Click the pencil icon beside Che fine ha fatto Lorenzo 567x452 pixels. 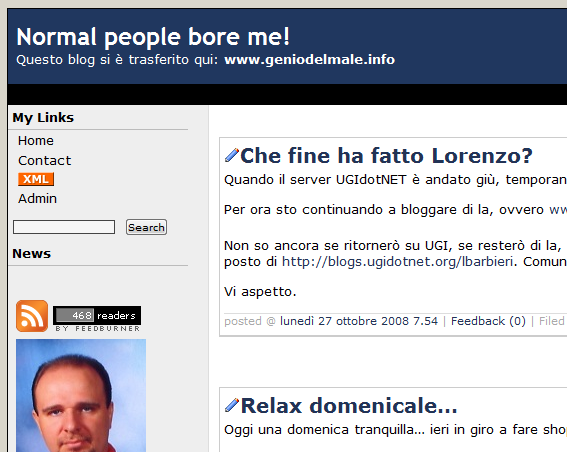232,155
